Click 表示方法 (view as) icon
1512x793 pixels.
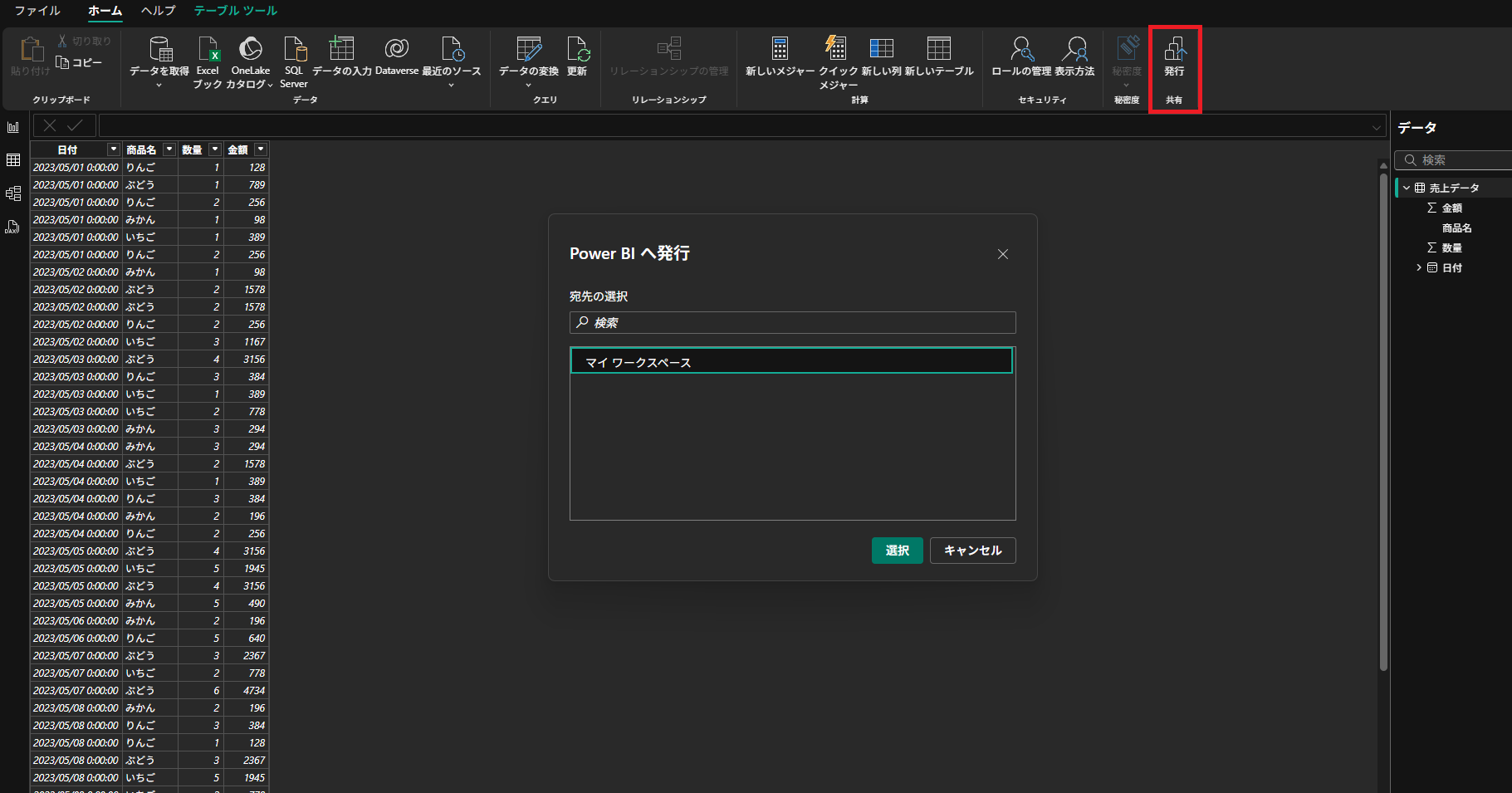tap(1074, 56)
